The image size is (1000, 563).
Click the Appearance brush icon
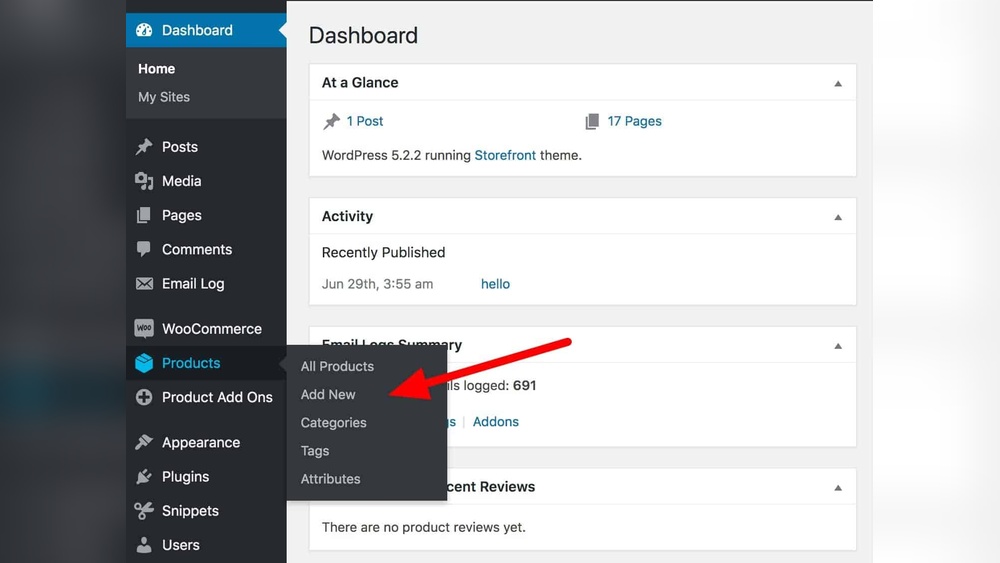[x=144, y=442]
